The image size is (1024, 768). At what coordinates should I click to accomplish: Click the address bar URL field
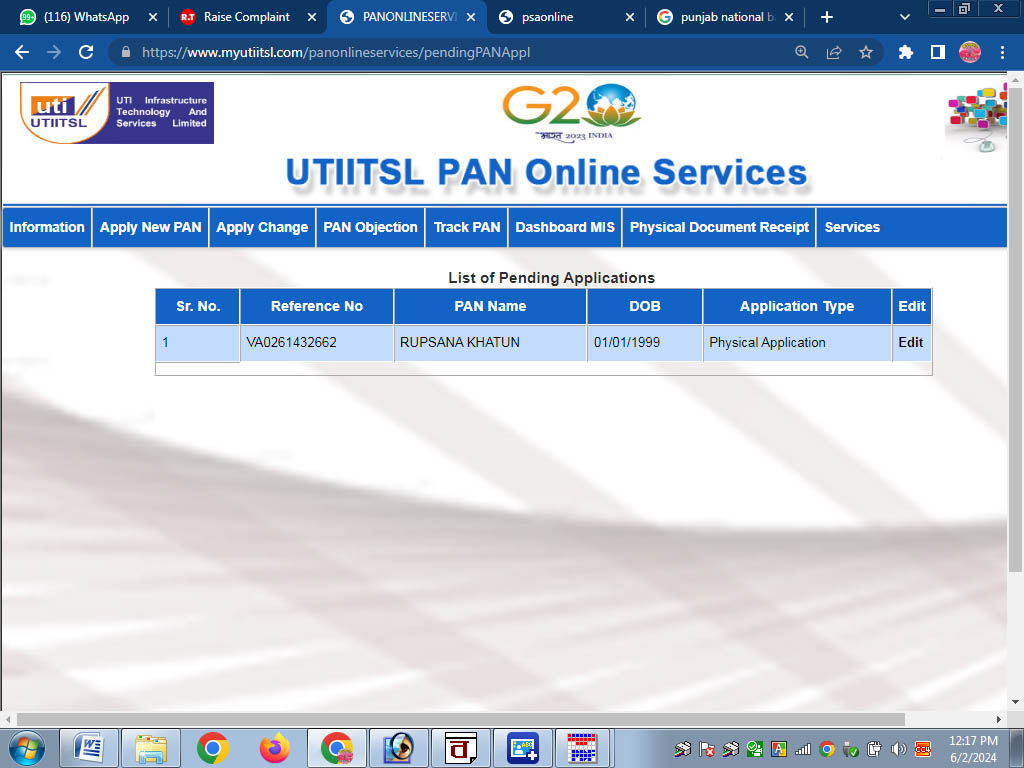click(450, 53)
